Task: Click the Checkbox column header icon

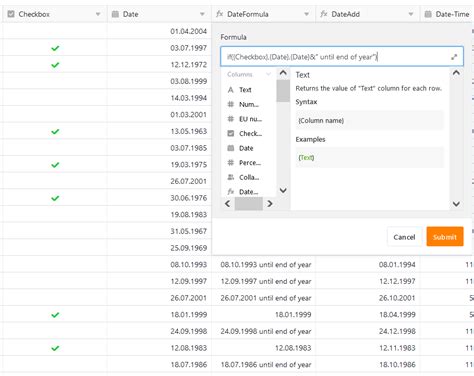Action: pos(11,14)
